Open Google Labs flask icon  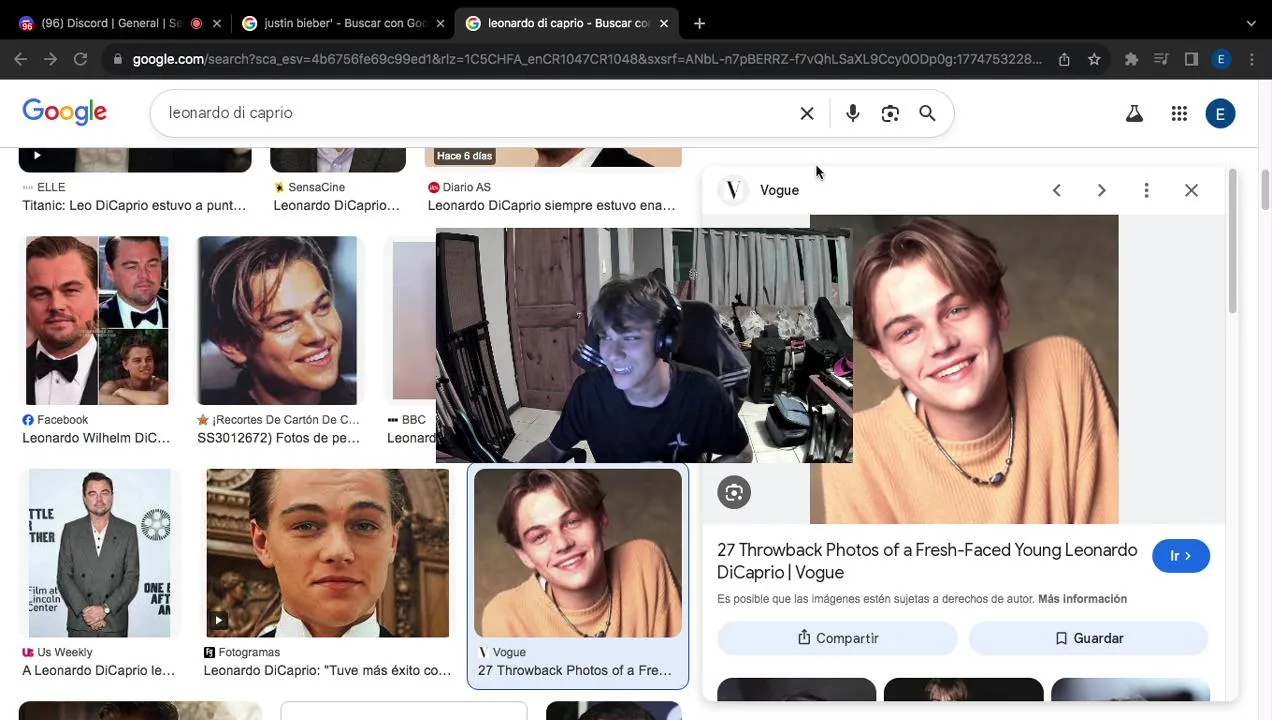tap(1134, 113)
